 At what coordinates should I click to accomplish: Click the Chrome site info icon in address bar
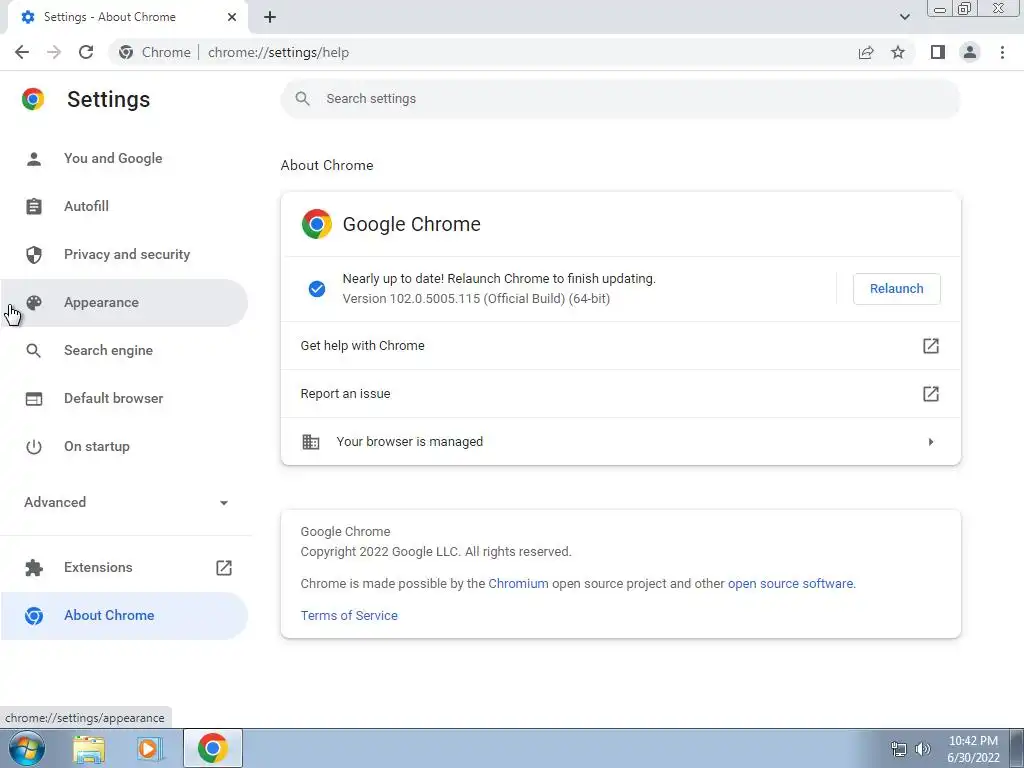[x=126, y=52]
